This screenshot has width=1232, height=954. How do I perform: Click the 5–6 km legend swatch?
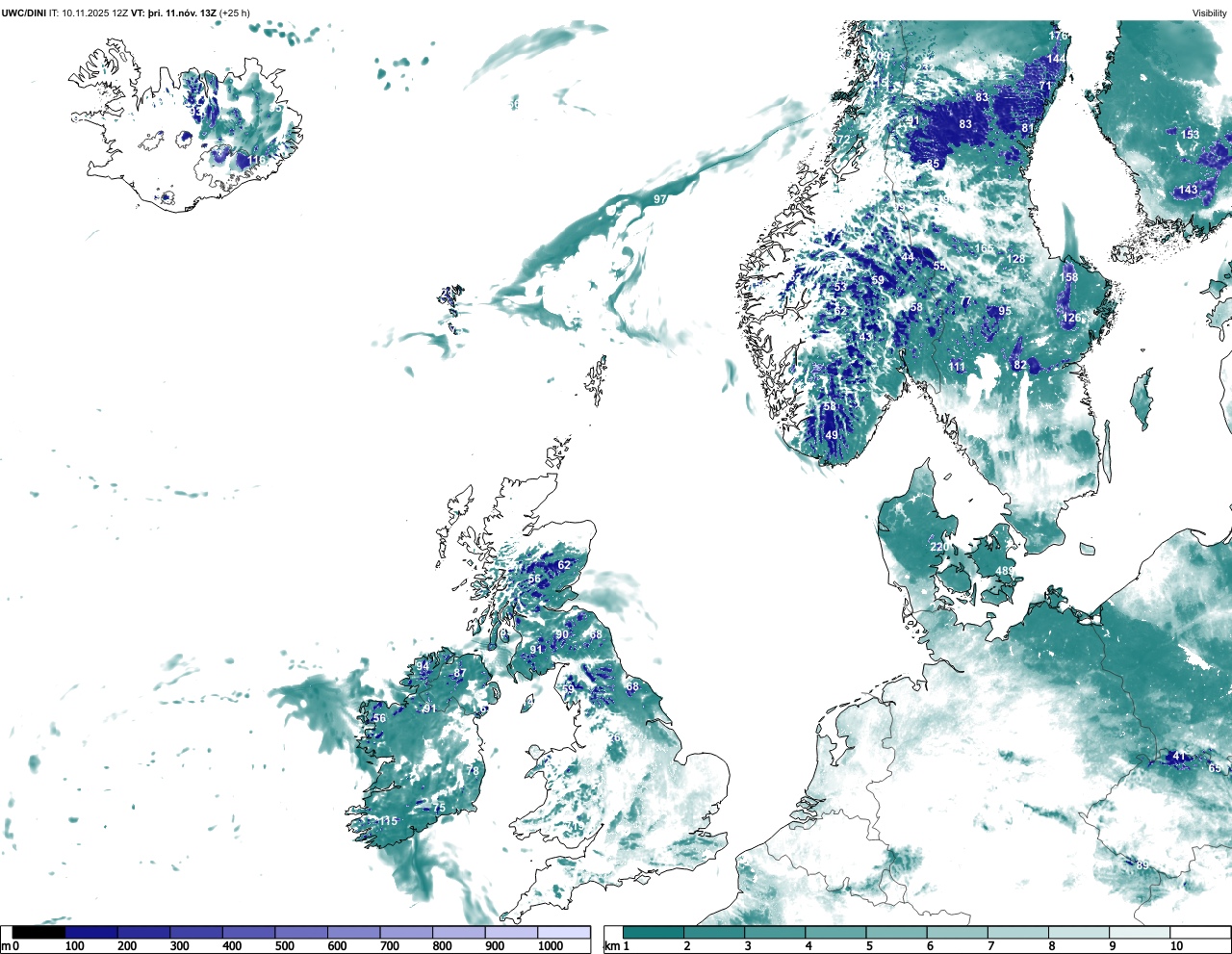[896, 932]
